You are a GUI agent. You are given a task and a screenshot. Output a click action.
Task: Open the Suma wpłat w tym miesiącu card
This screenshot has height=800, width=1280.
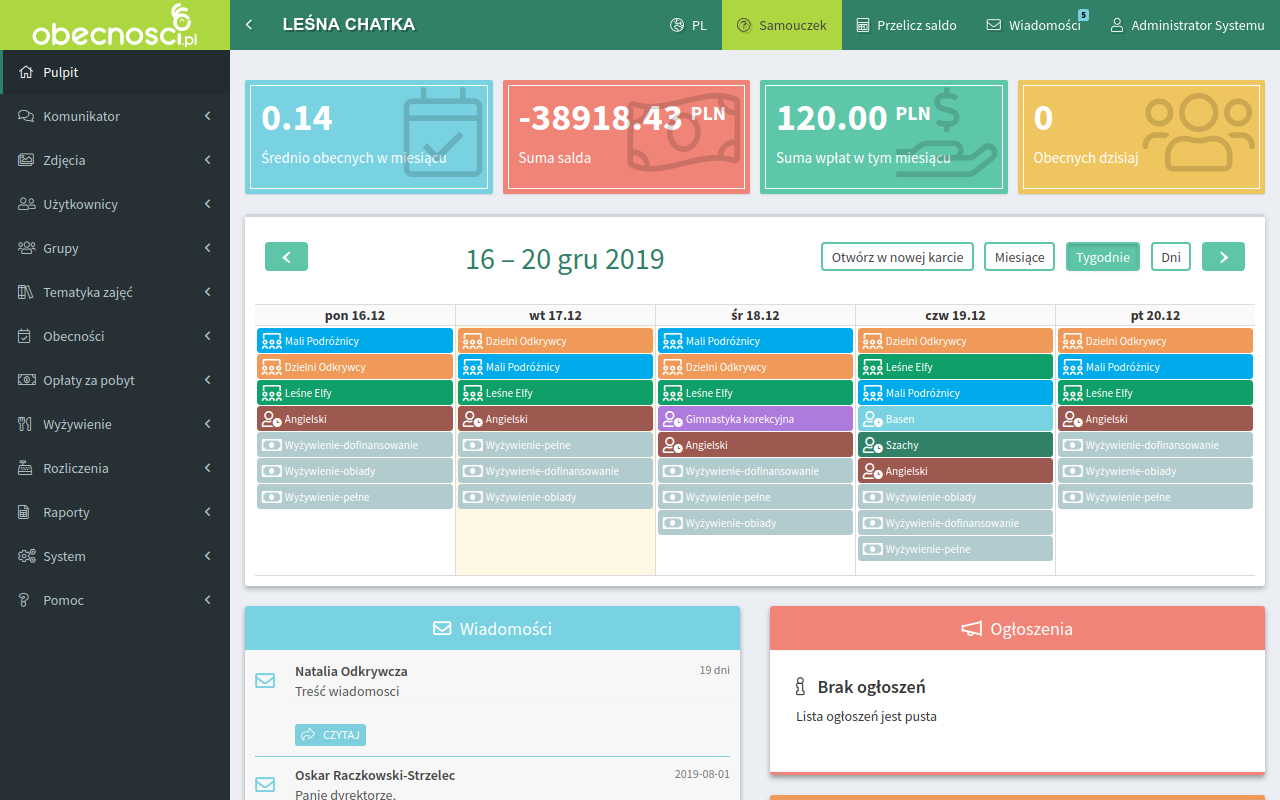coord(884,137)
